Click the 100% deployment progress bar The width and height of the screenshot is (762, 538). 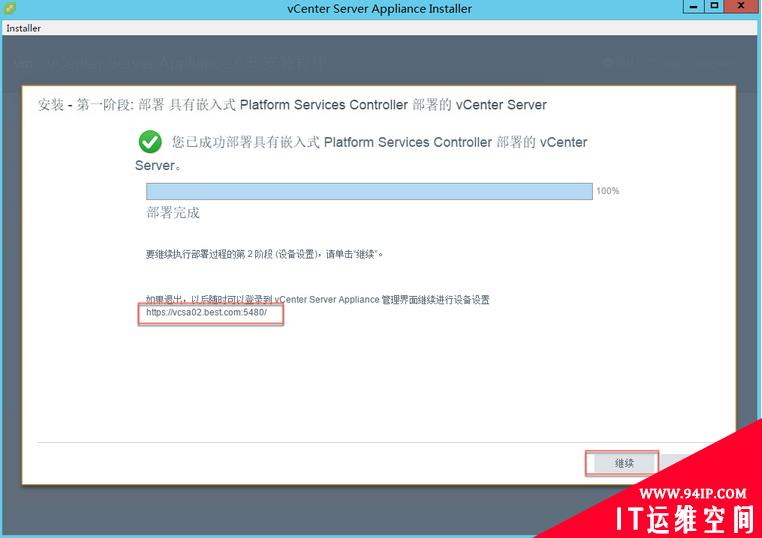coord(369,191)
